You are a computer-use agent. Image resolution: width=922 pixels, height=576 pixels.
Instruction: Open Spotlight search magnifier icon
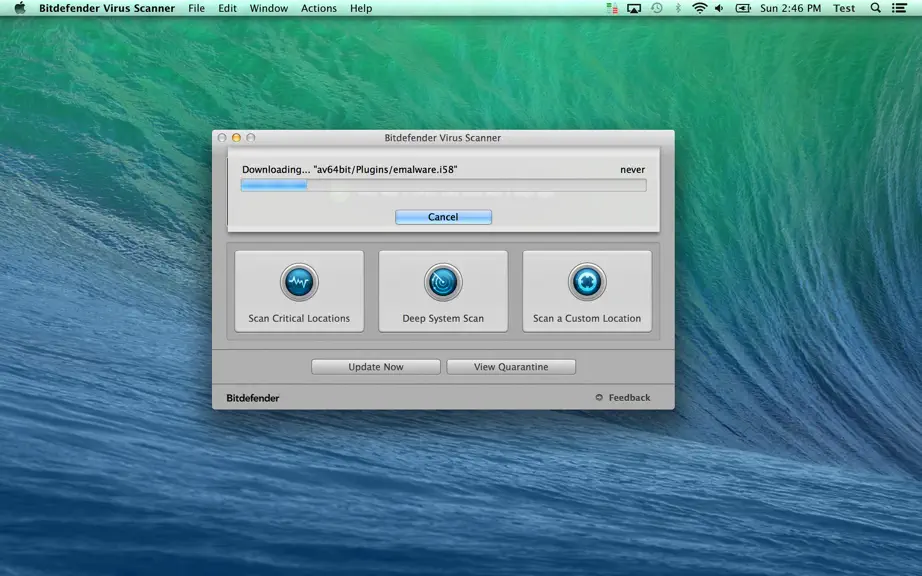876,8
